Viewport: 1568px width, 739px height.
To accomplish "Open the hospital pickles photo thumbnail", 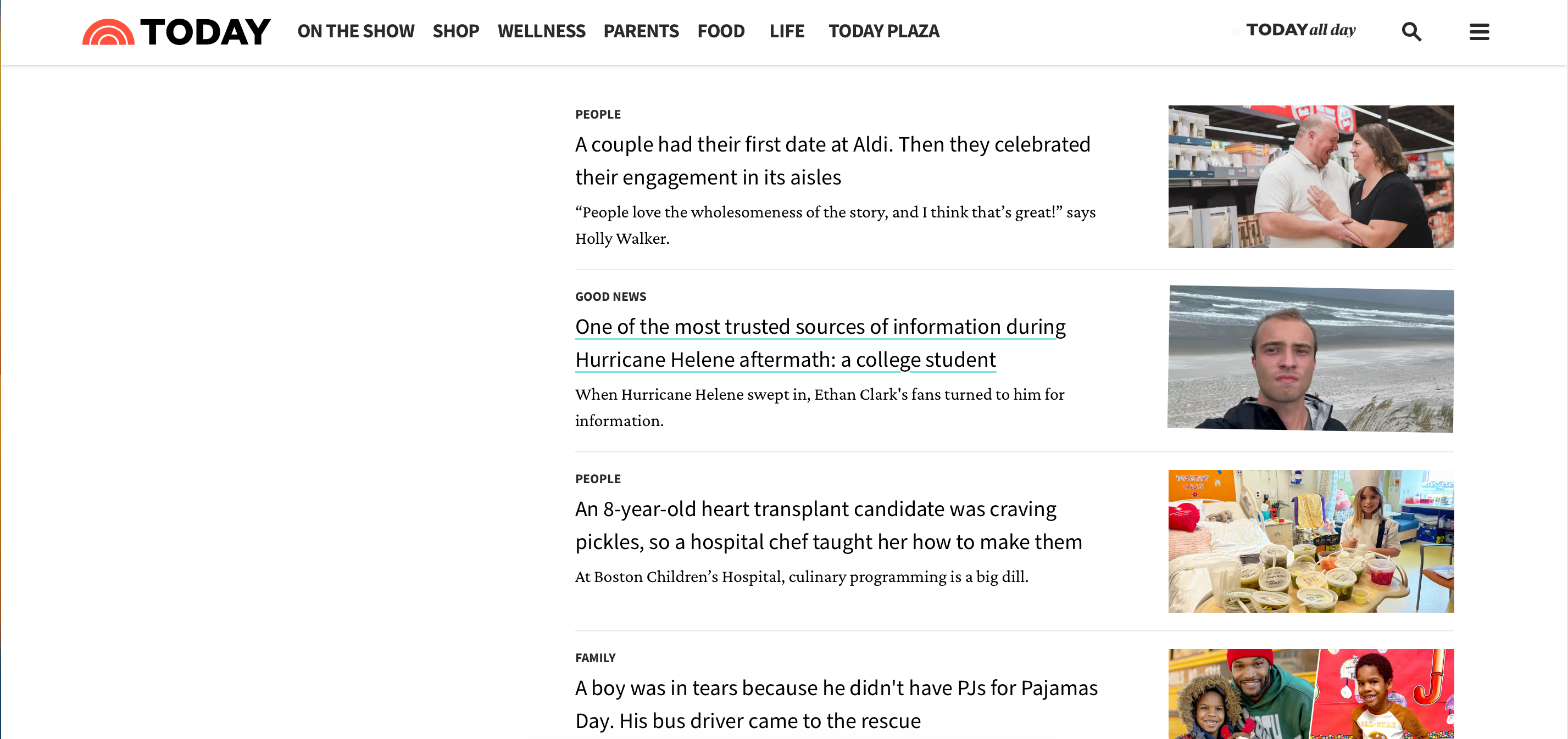I will tap(1310, 541).
